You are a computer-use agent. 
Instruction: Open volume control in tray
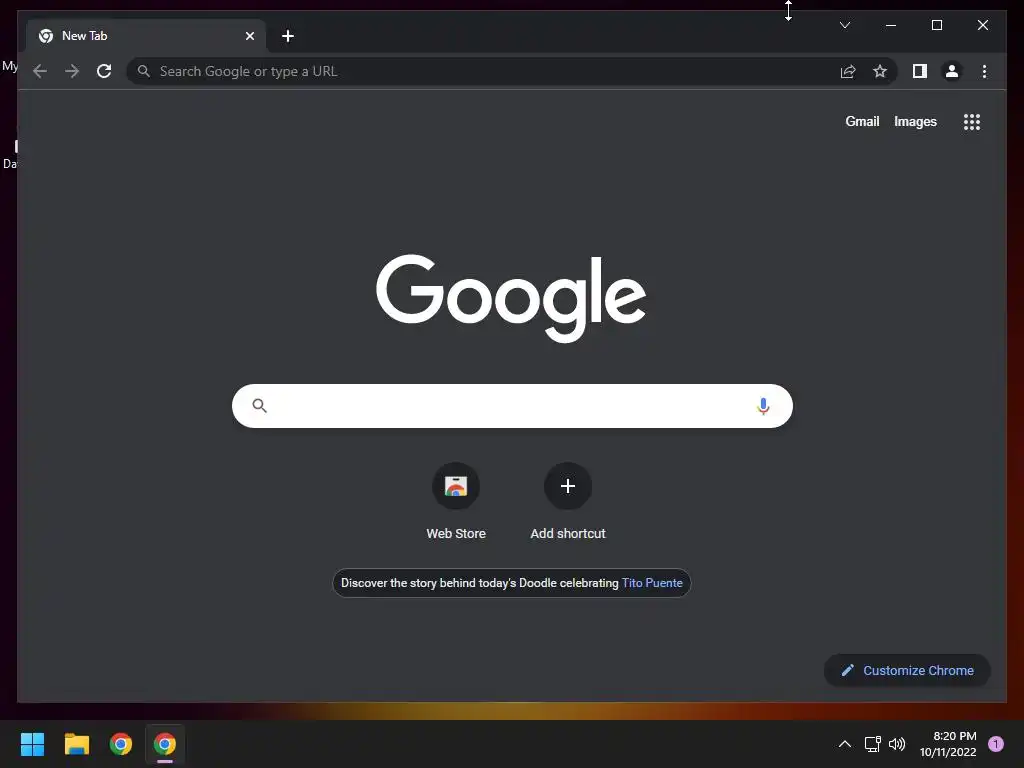point(897,744)
